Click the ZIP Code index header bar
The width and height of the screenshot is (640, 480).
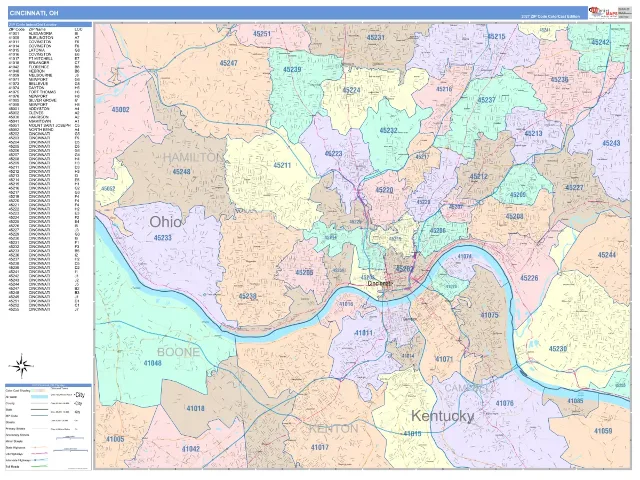click(x=49, y=24)
